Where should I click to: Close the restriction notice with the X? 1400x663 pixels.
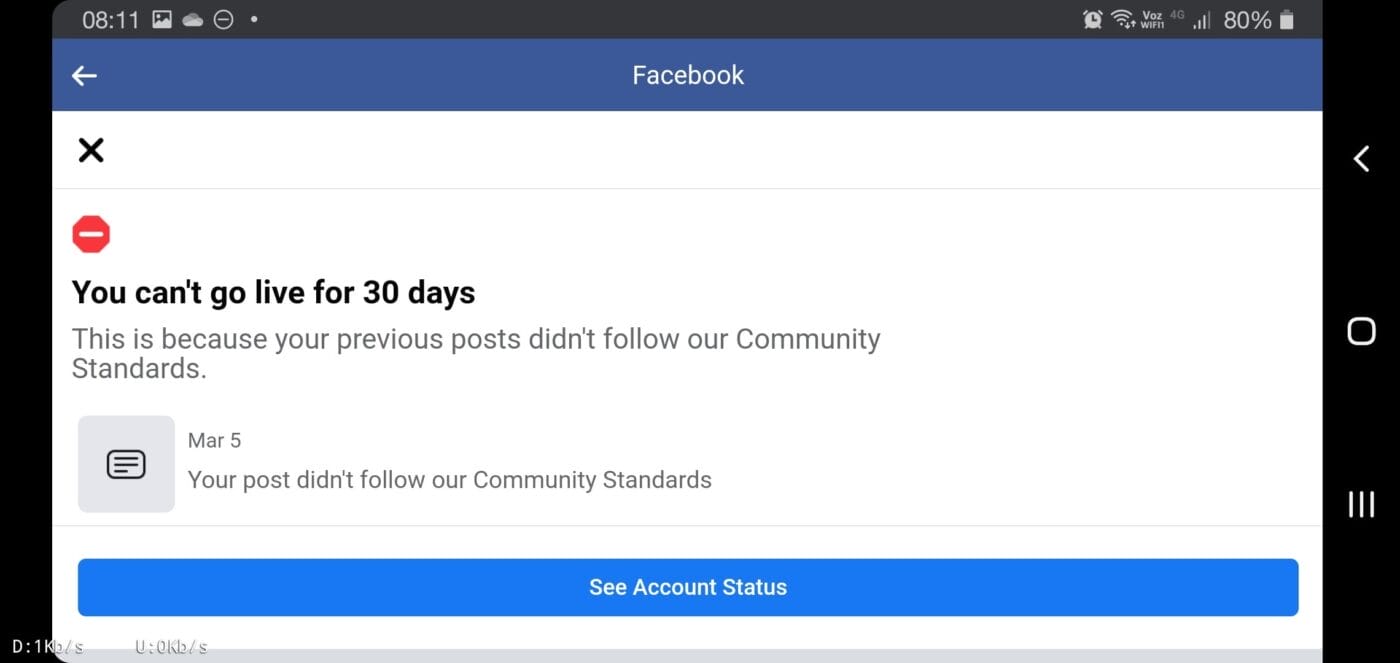[91, 150]
